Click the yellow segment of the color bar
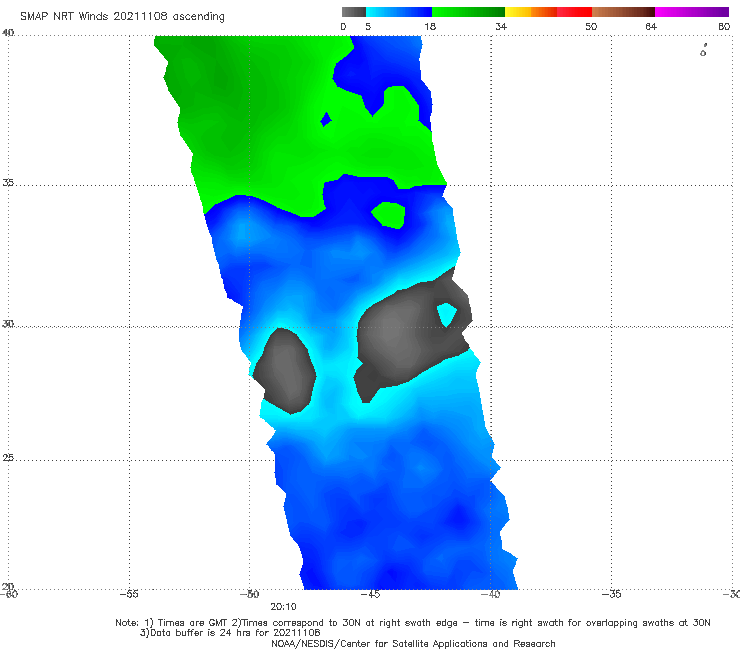The height and width of the screenshot is (650, 740). pos(518,12)
